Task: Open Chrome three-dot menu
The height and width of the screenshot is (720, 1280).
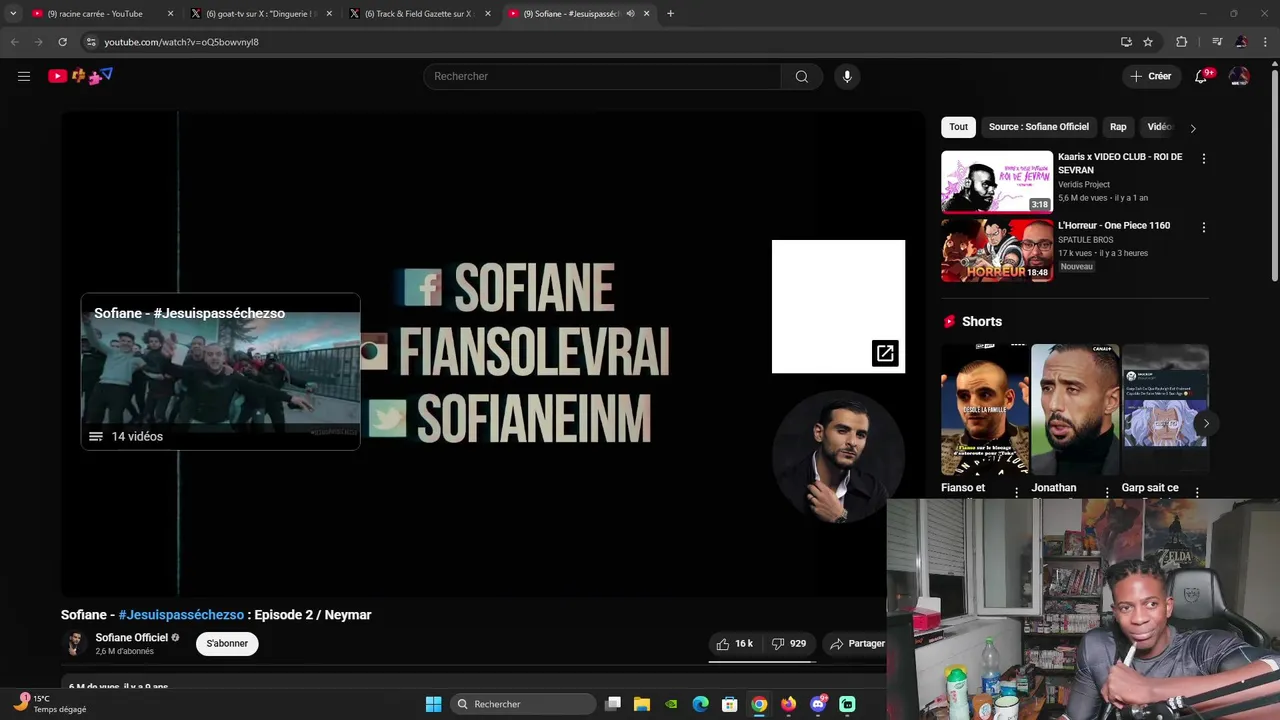Action: (x=1265, y=42)
